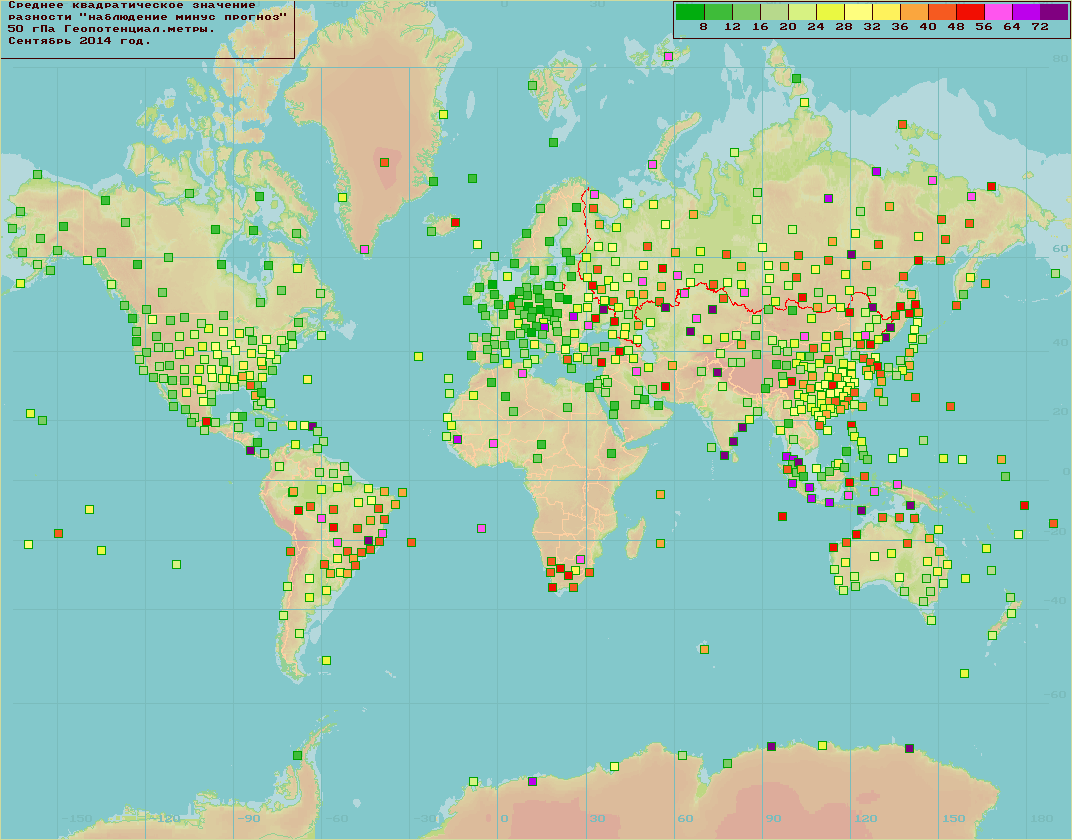
Task: Click the bottom longitude label 90
Action: point(773,819)
